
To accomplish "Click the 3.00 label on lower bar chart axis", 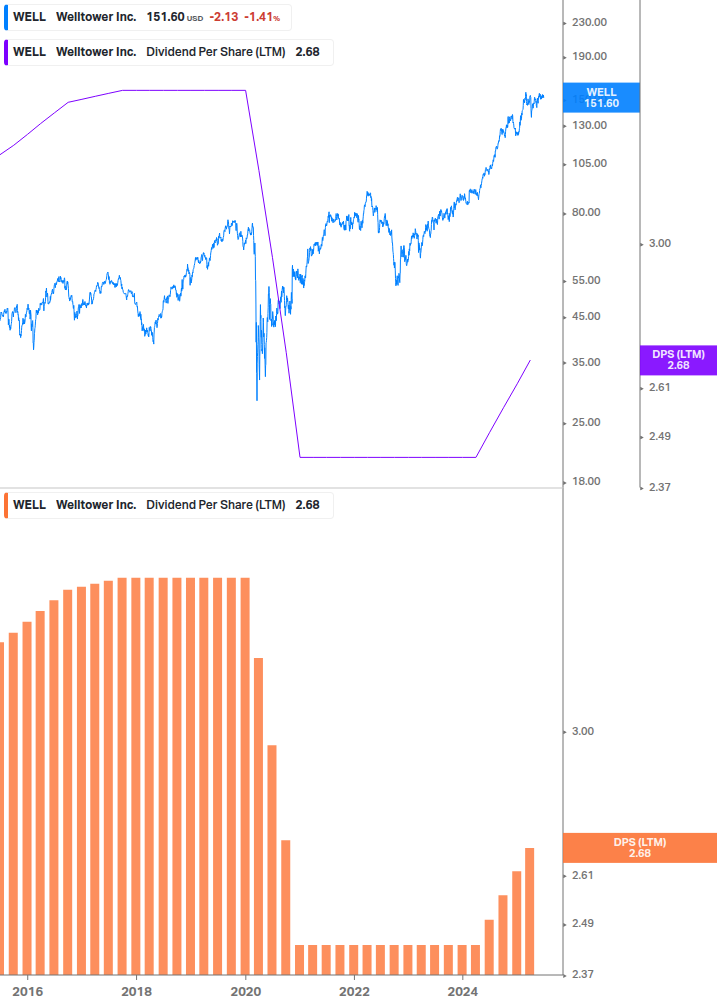I will pyautogui.click(x=583, y=731).
